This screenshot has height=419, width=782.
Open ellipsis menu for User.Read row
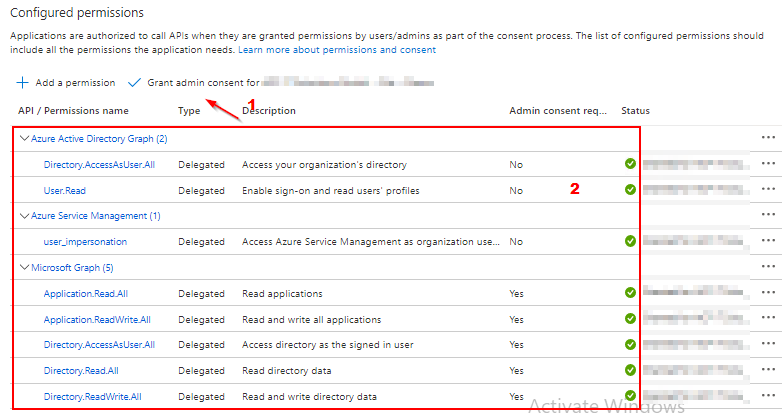[768, 190]
